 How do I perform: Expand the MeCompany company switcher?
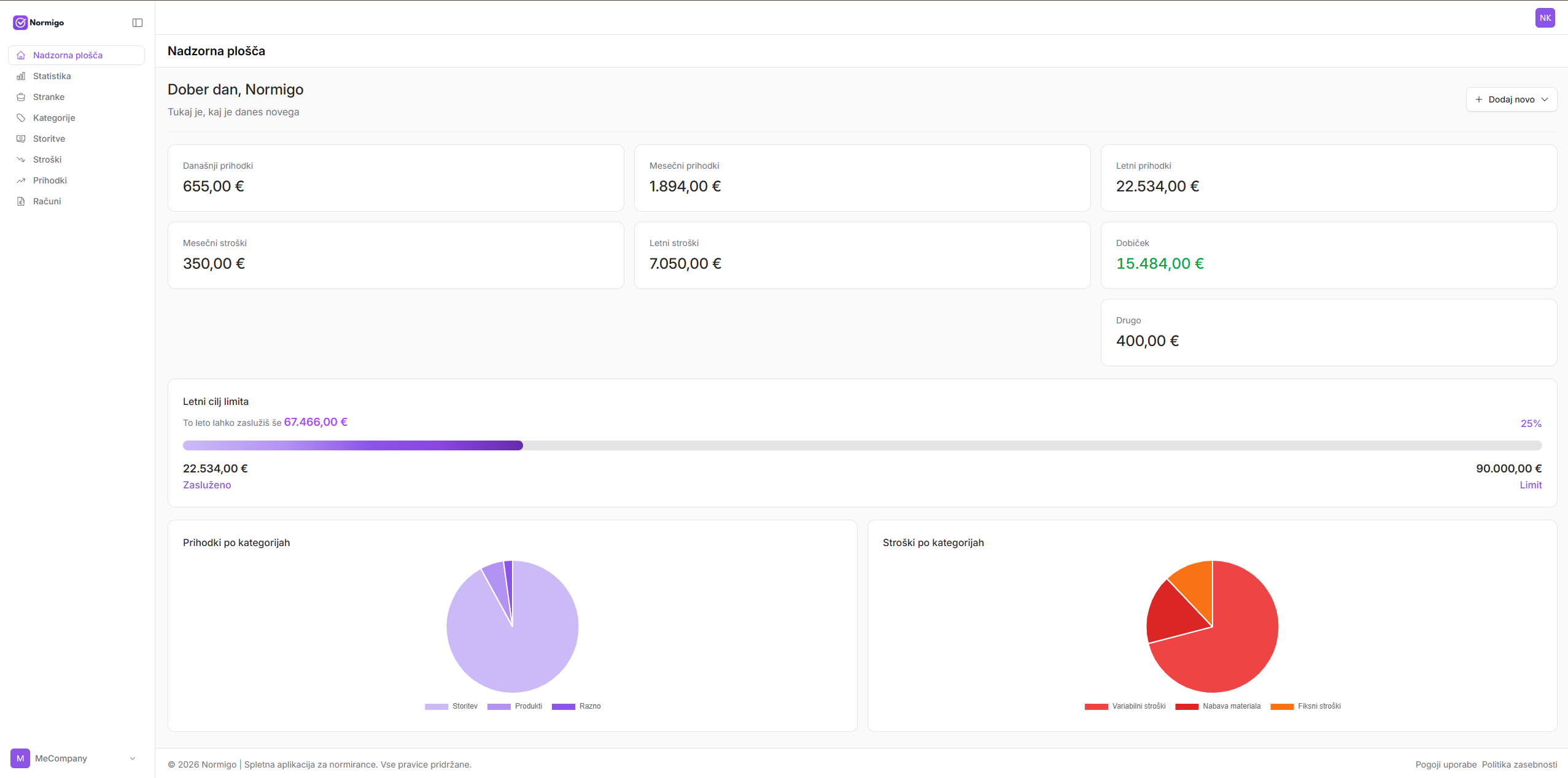pos(74,758)
